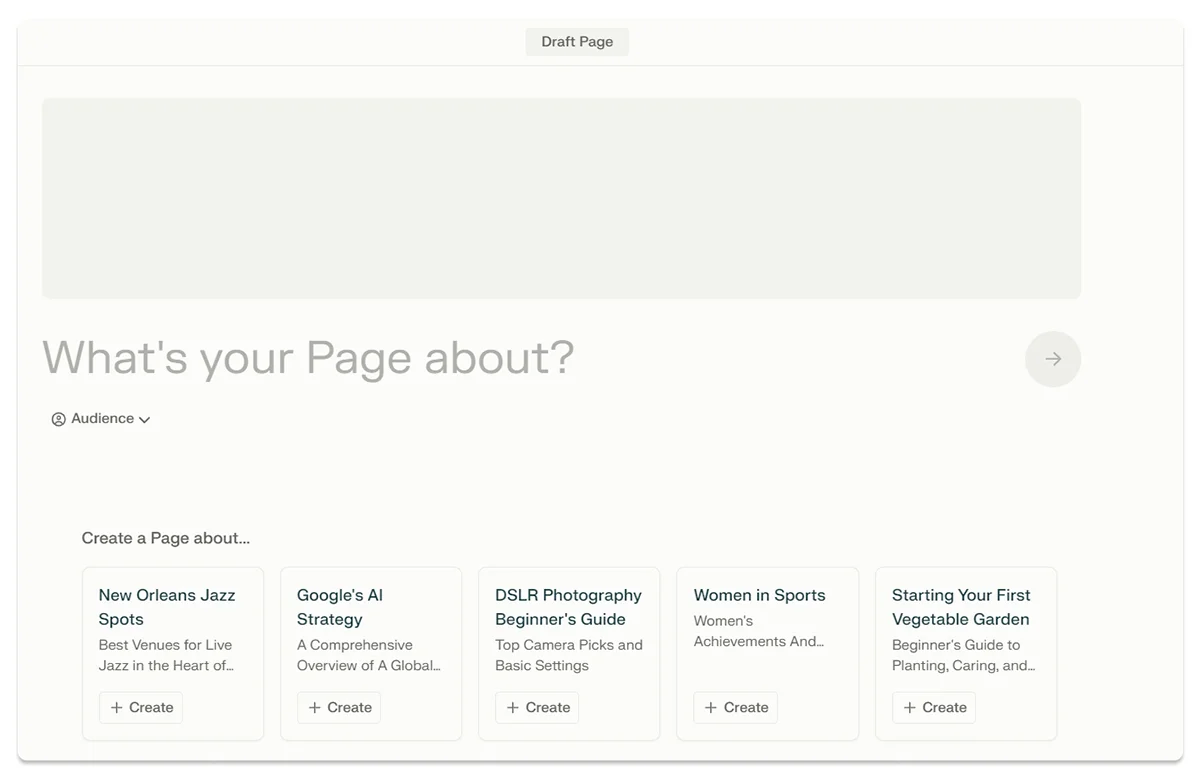Switch to the Draft Page tab
Image resolution: width=1200 pixels, height=780 pixels.
(x=577, y=41)
